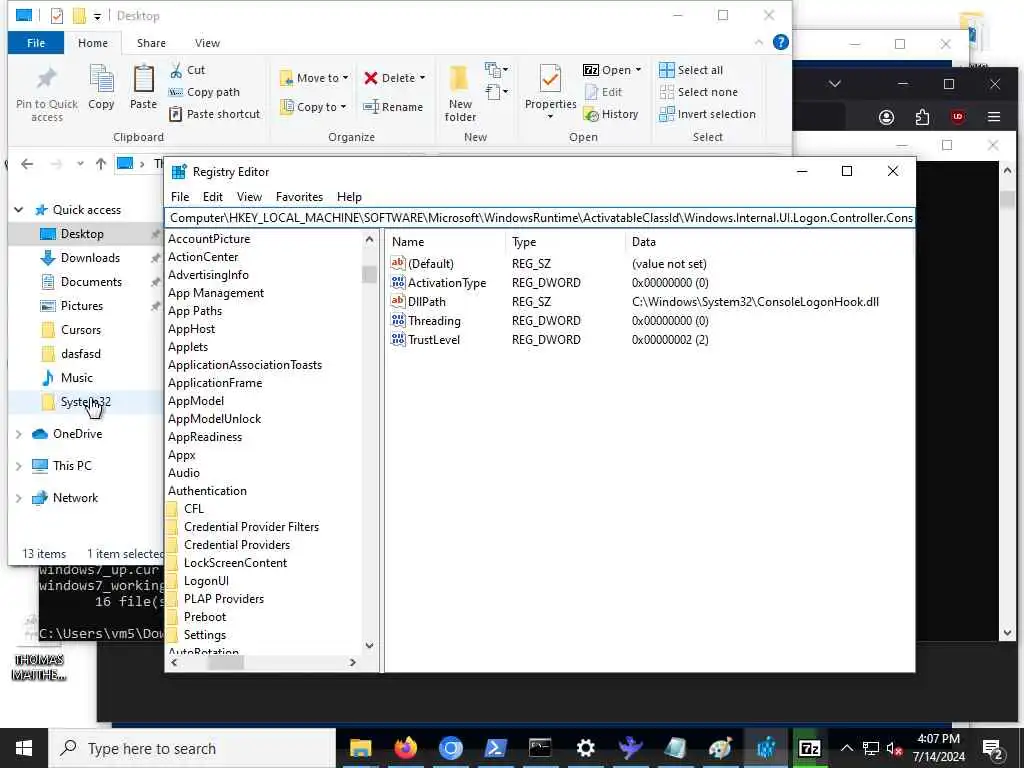Switch to the Share ribbon tab

pos(151,43)
